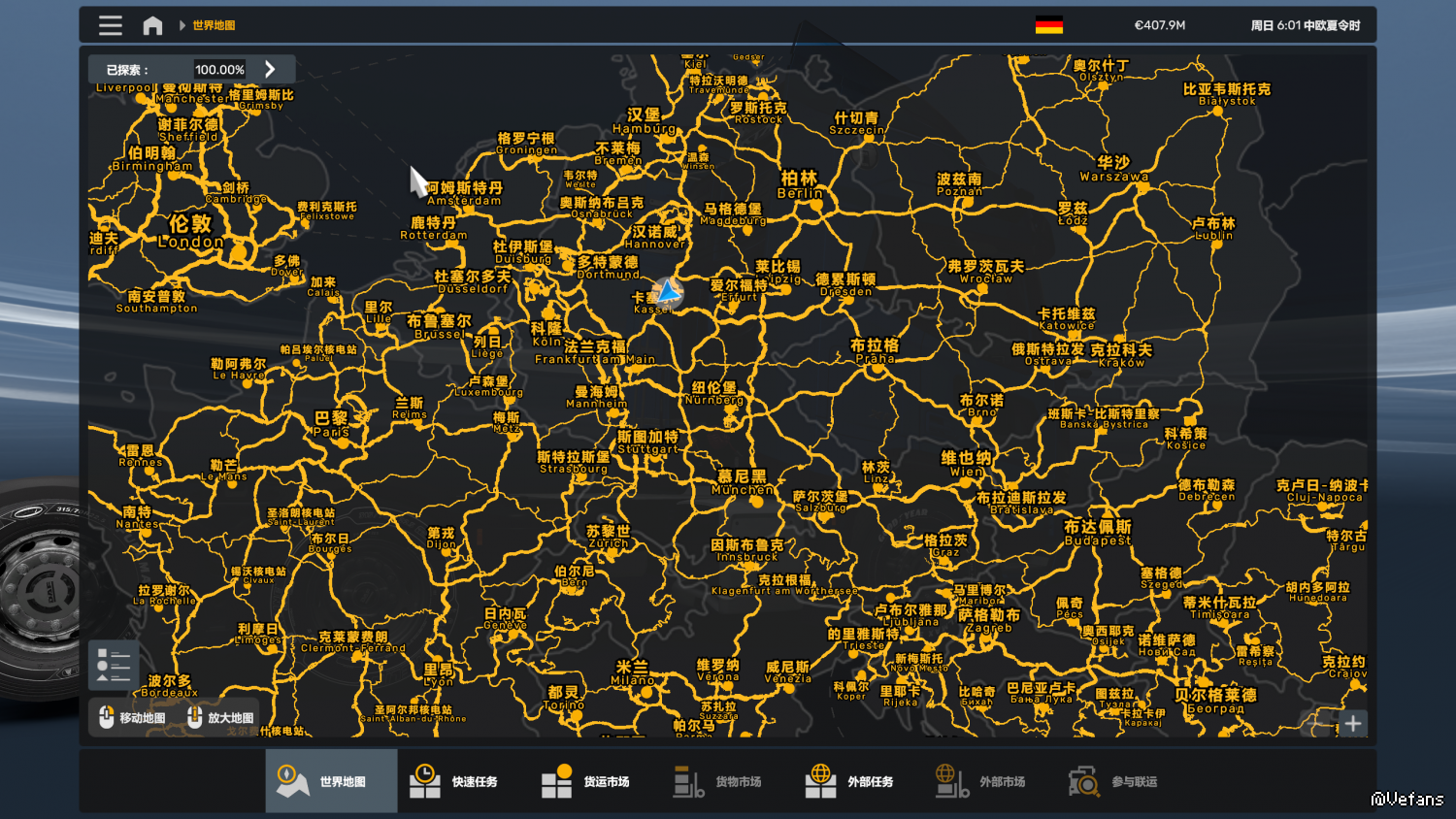Click the 周日 6:01 clock text
This screenshot has height=819, width=1456.
pyautogui.click(x=1306, y=25)
